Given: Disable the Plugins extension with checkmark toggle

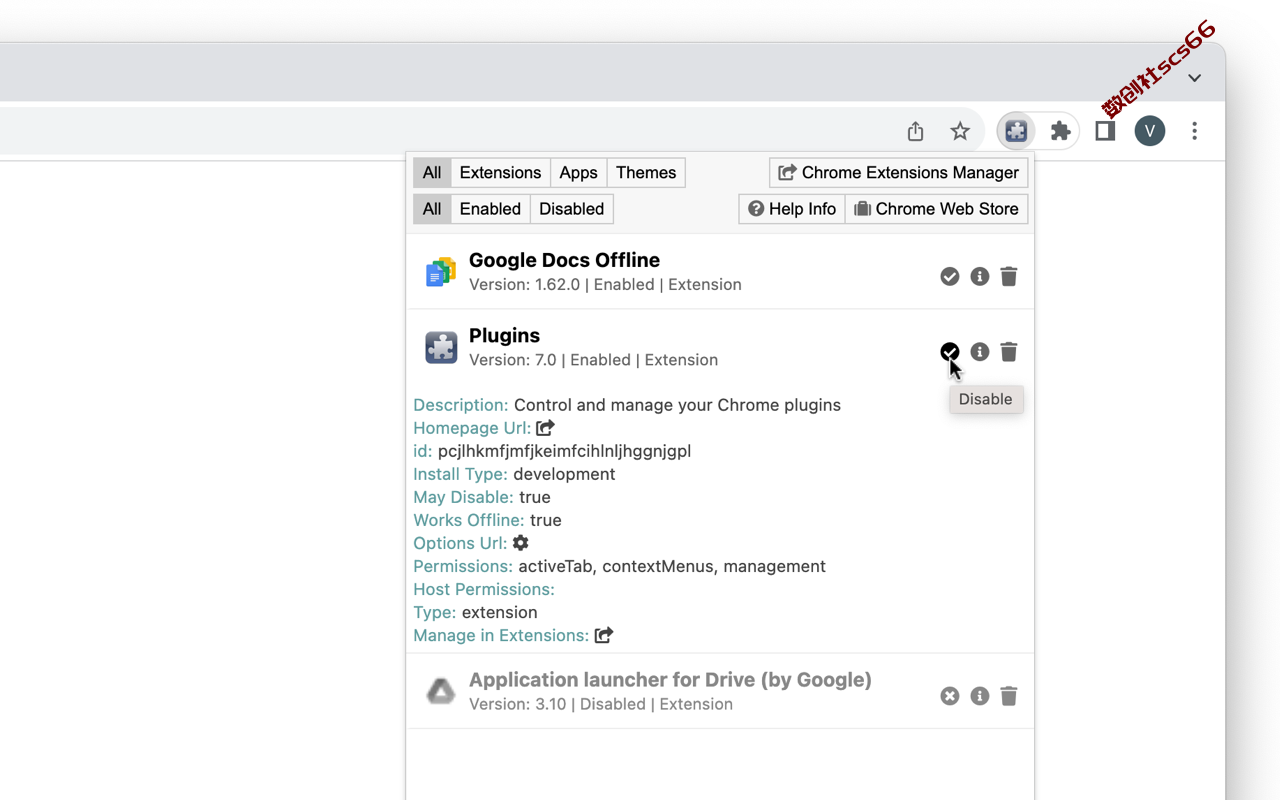Looking at the screenshot, I should [x=950, y=352].
